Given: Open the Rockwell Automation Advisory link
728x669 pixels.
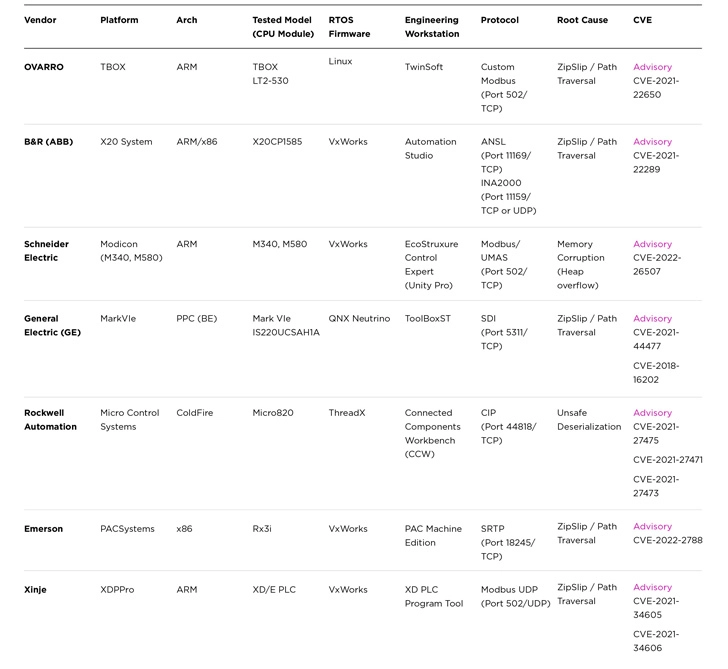Looking at the screenshot, I should click(x=652, y=413).
